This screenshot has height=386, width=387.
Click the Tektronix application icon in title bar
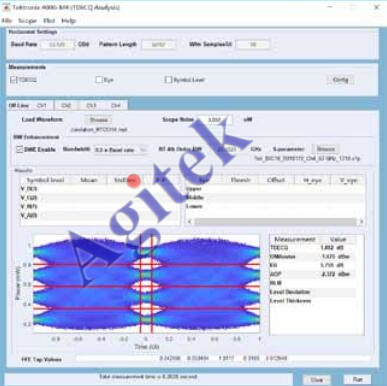[x=7, y=7]
